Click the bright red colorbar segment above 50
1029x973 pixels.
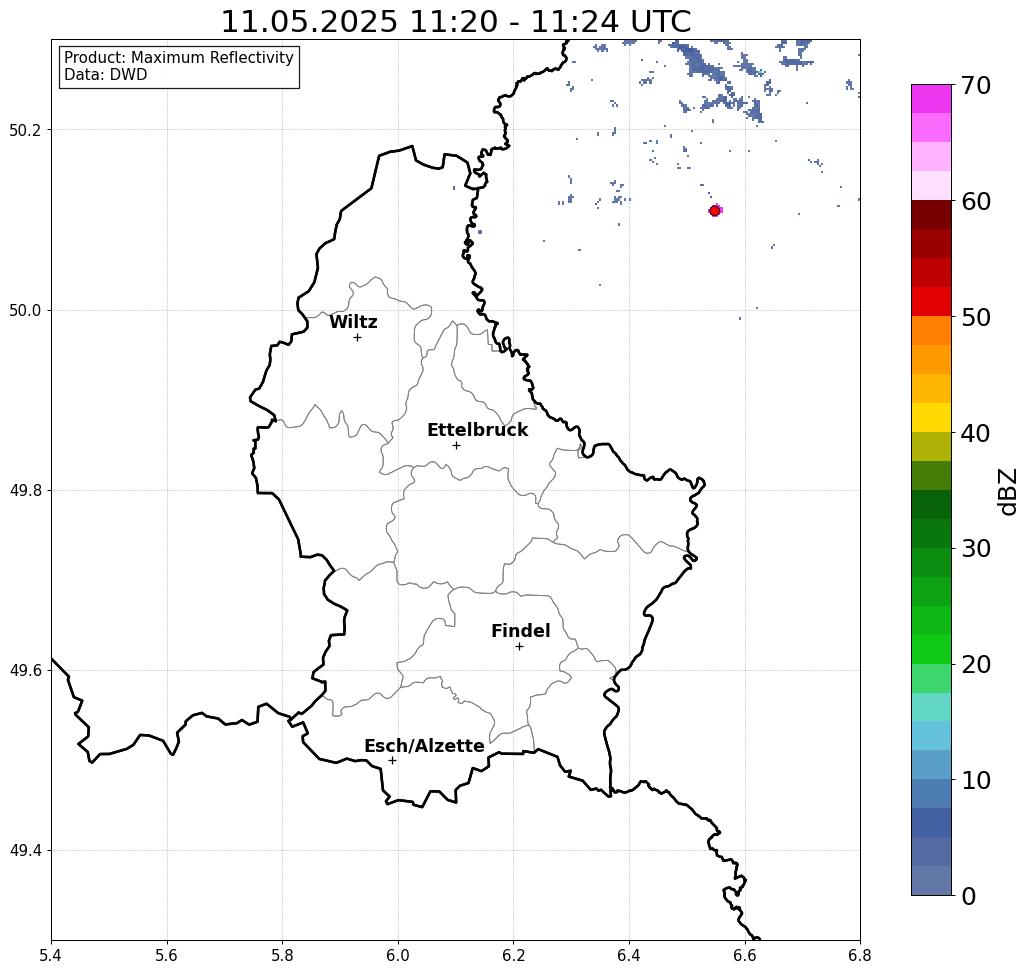931,302
